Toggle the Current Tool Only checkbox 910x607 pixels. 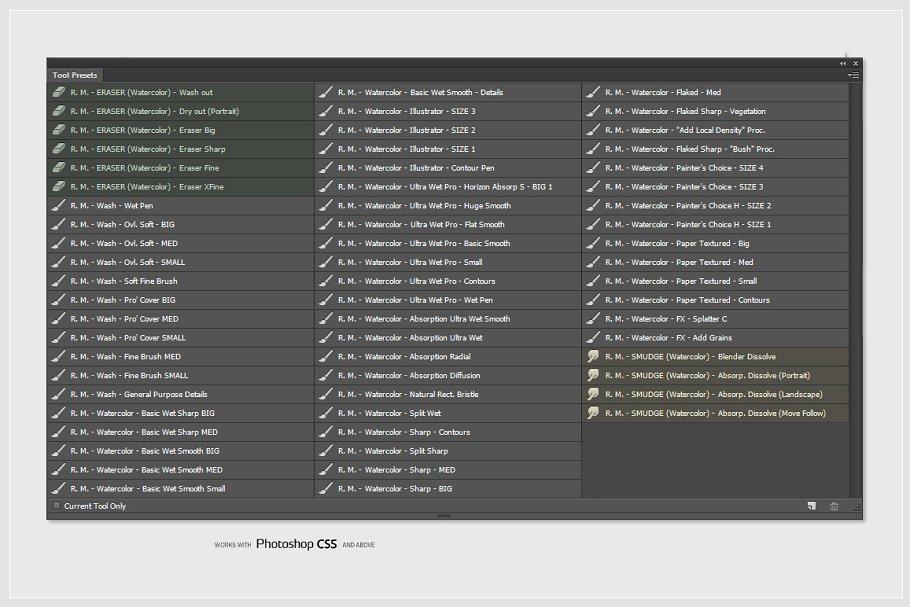57,506
